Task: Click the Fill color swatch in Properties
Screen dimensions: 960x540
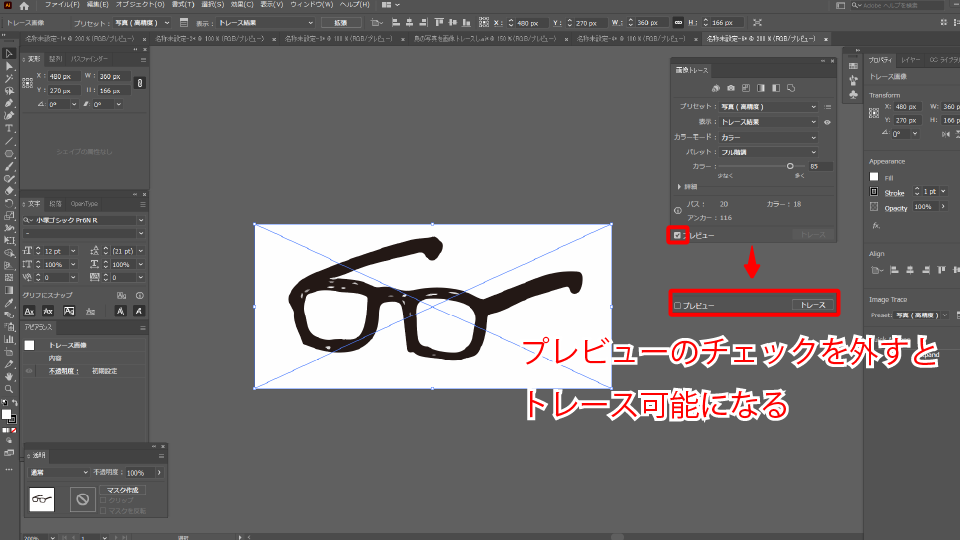Action: [x=874, y=177]
